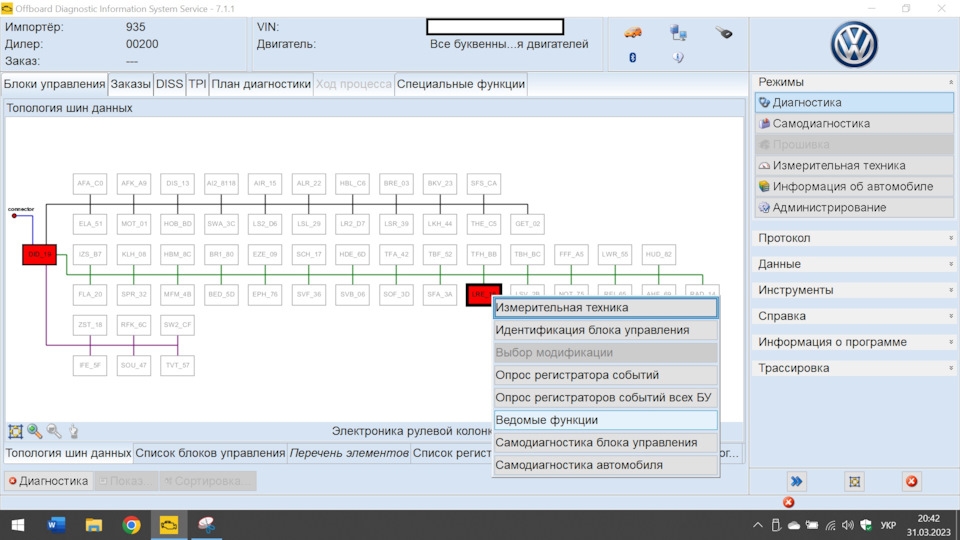Click the volume icon in system tray
Screen dimensions: 960x540
[848, 525]
